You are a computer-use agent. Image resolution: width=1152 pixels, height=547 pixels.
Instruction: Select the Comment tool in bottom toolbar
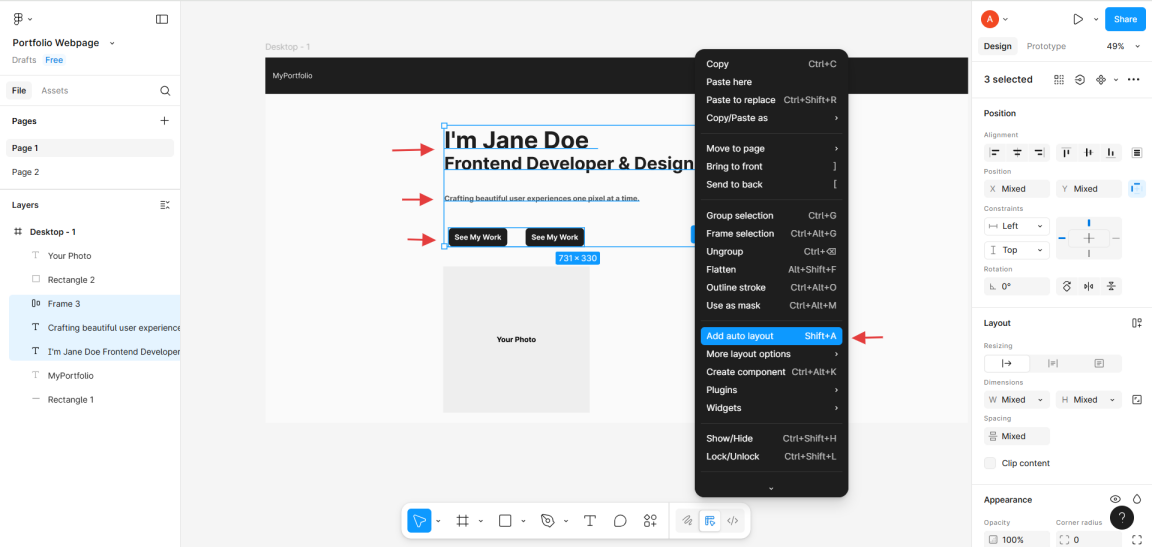tap(620, 521)
